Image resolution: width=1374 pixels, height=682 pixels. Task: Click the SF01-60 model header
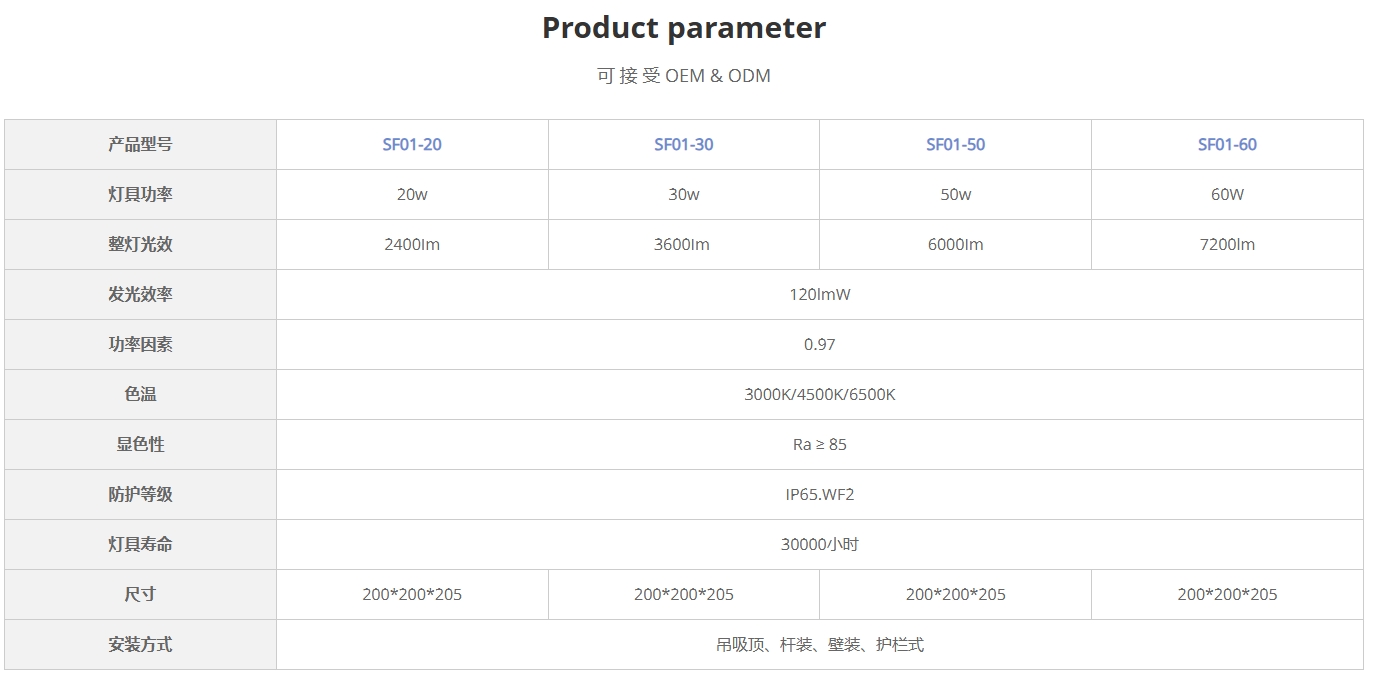coord(1227,144)
